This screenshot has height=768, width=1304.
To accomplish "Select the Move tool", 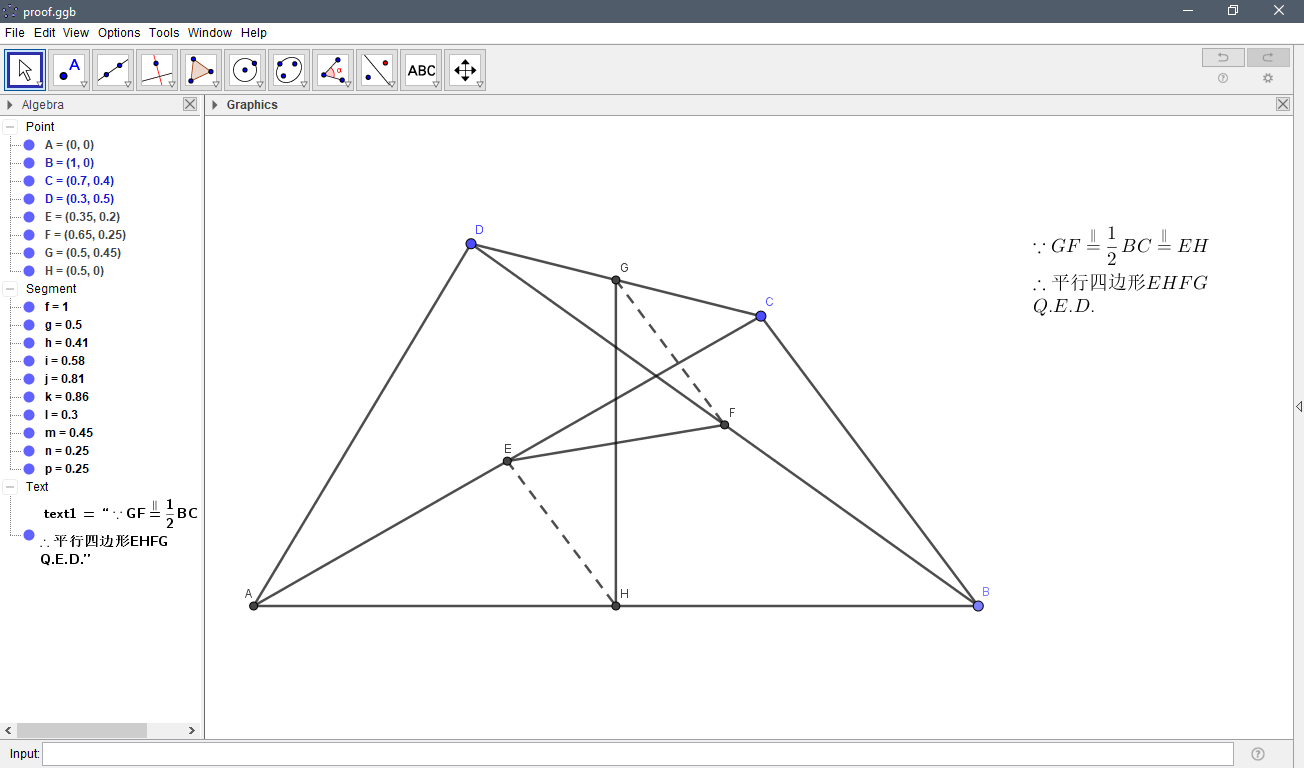I will point(24,69).
